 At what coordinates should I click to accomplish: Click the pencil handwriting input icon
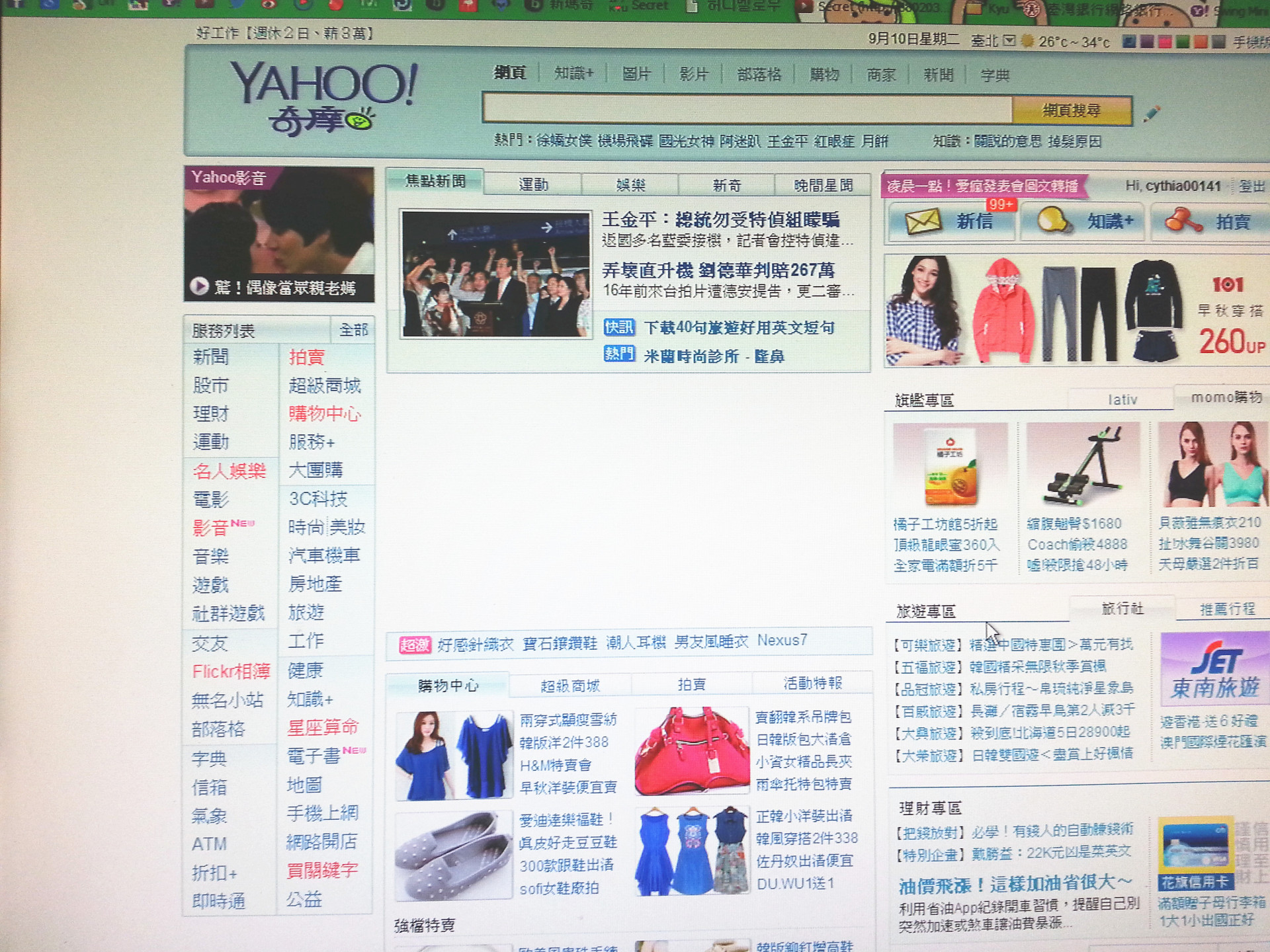pyautogui.click(x=1152, y=113)
